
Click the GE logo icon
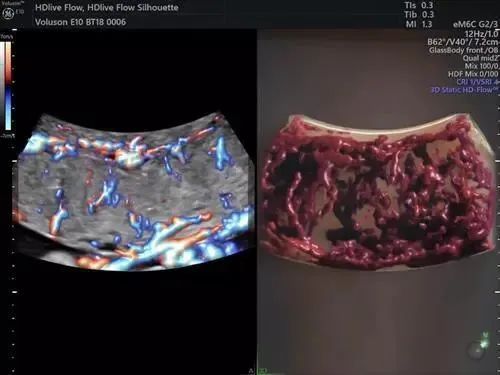pyautogui.click(x=7, y=13)
